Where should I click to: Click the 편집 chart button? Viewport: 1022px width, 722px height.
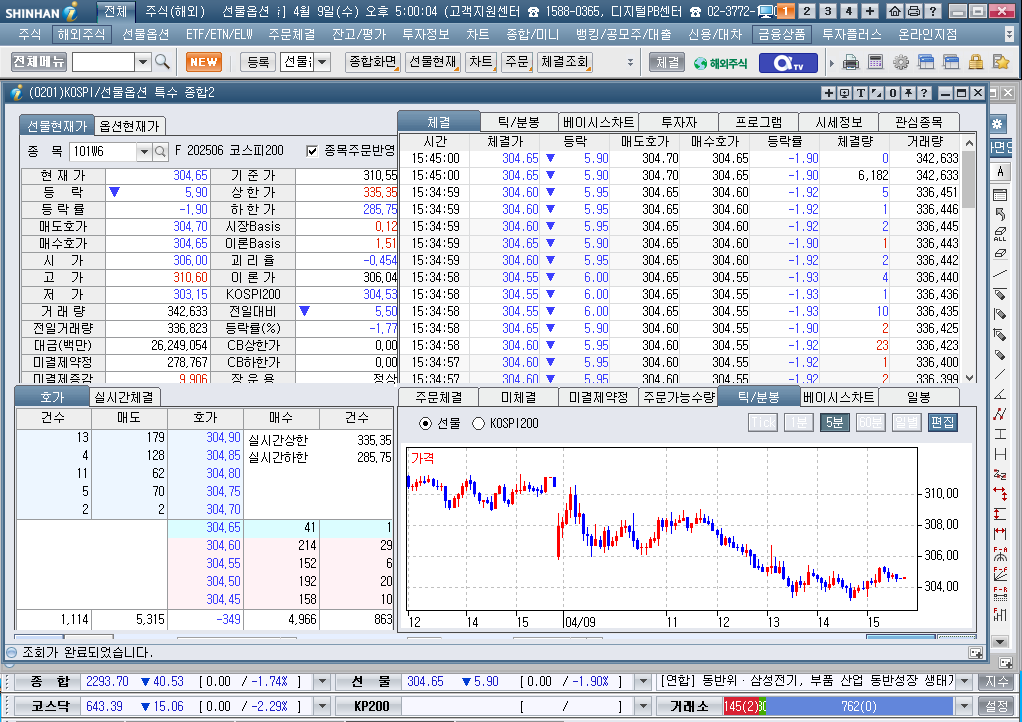[x=942, y=422]
